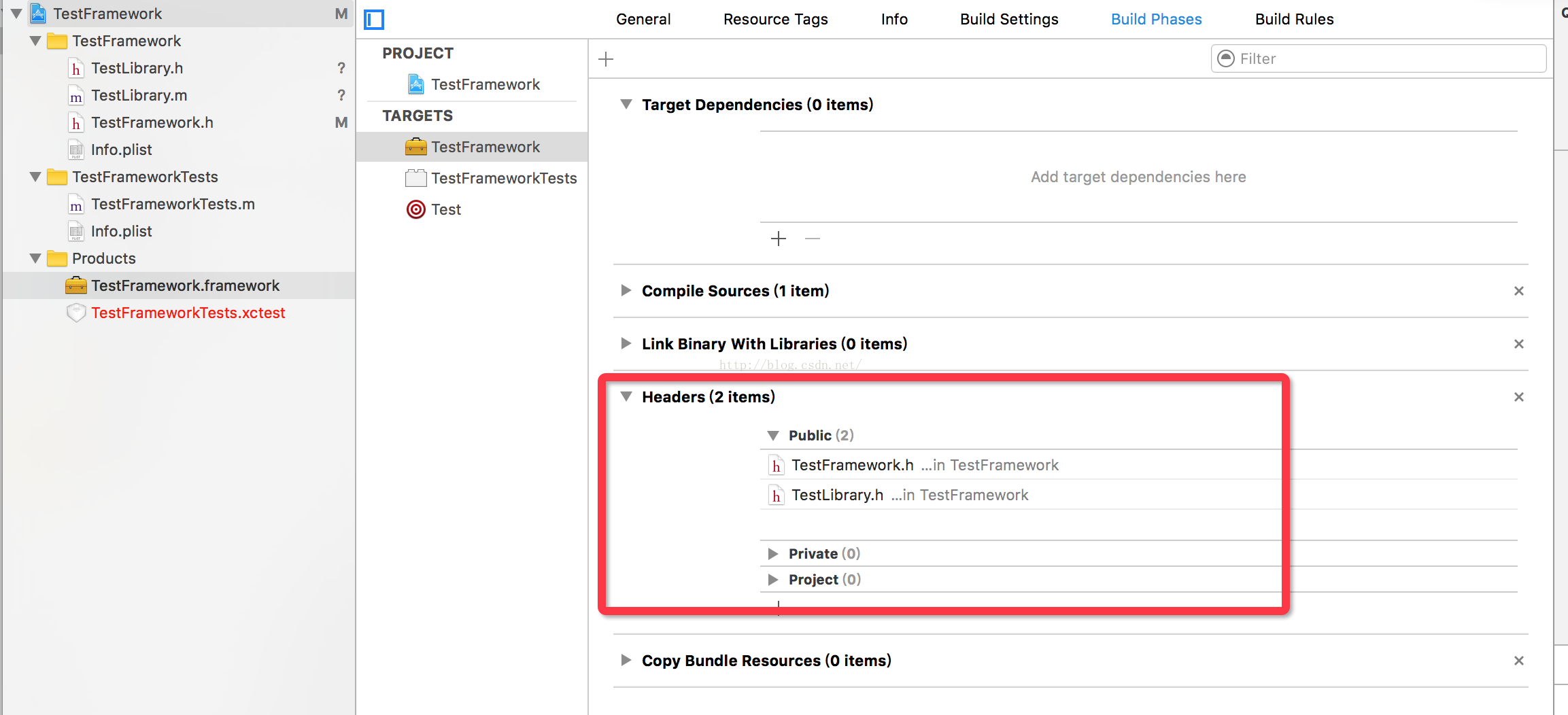Click the Products folder icon

click(57, 258)
